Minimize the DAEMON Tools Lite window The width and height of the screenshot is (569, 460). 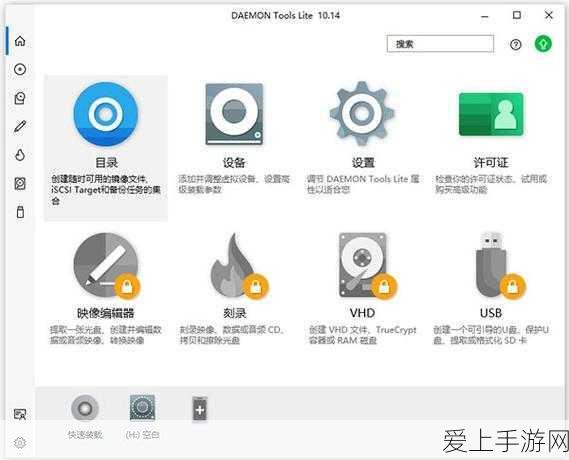point(485,16)
